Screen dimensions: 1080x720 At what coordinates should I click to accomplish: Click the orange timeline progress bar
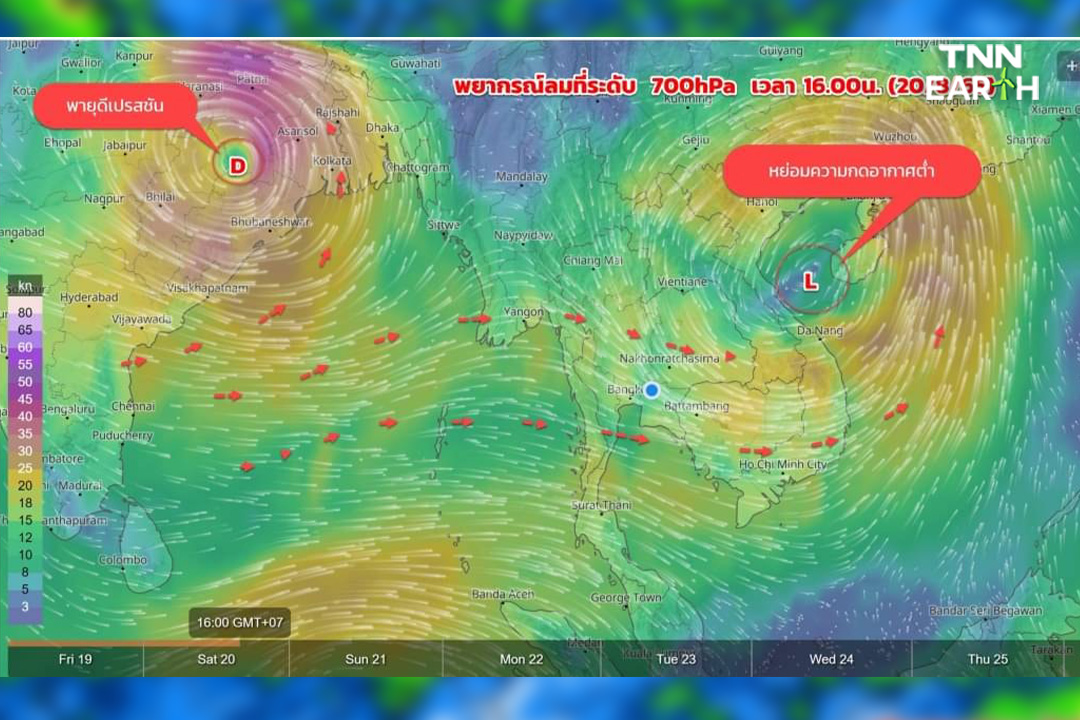[124, 643]
